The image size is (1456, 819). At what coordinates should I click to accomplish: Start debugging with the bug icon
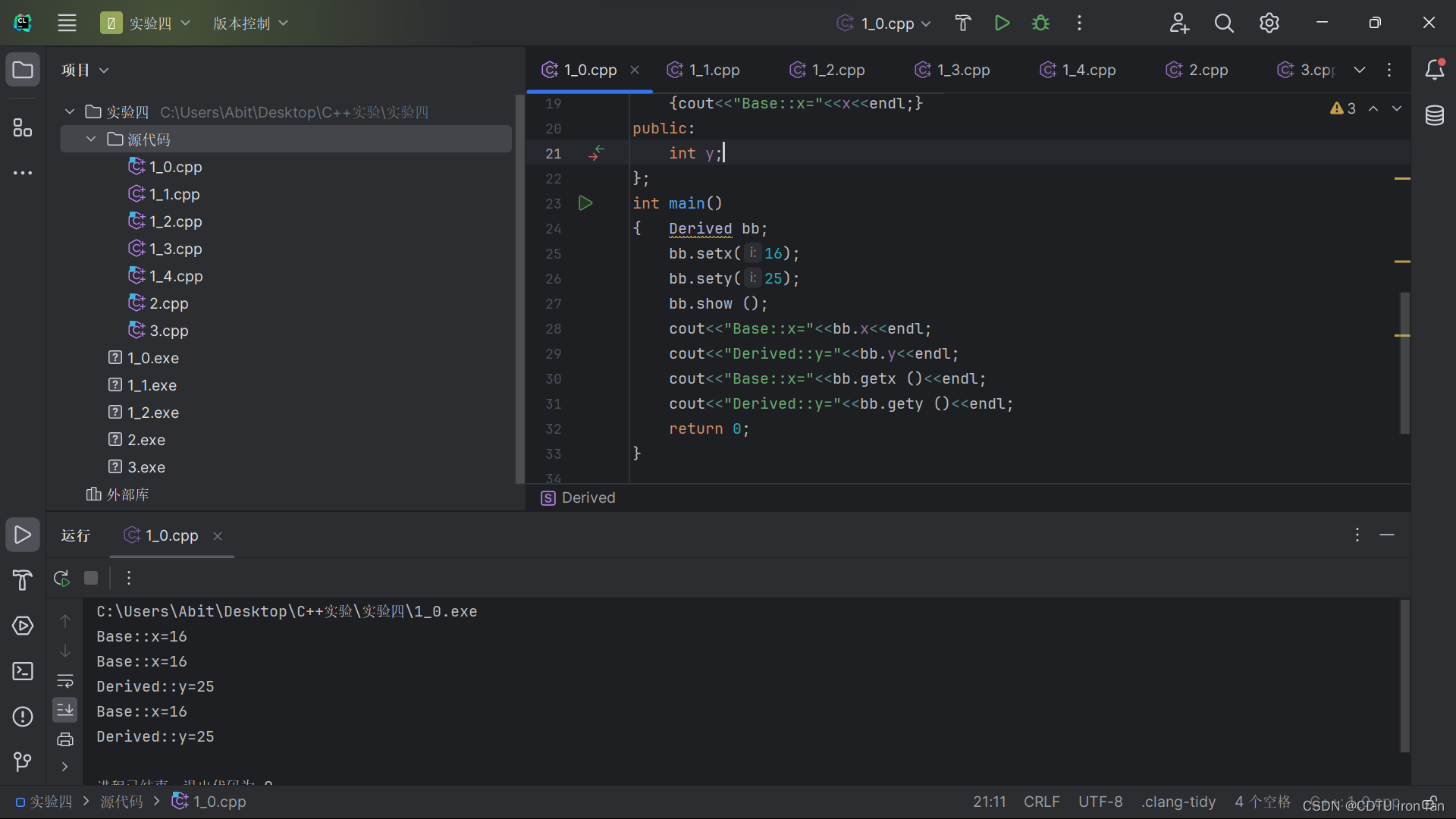(1040, 23)
